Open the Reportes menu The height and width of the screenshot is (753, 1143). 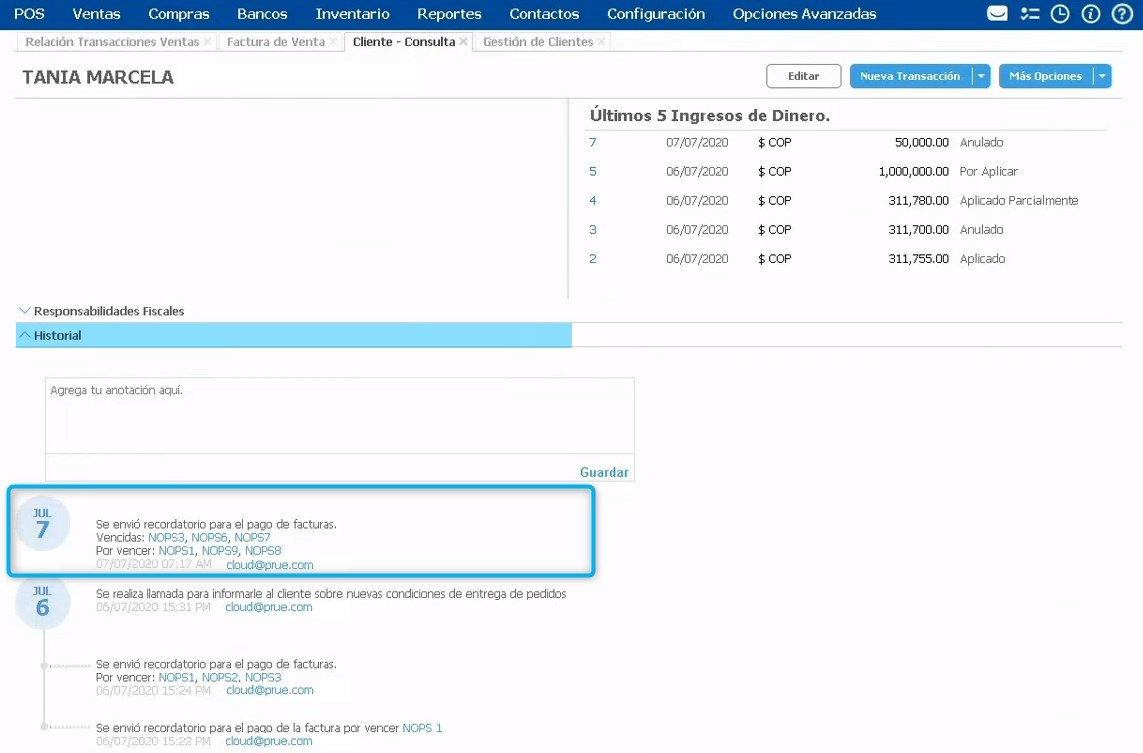(449, 14)
